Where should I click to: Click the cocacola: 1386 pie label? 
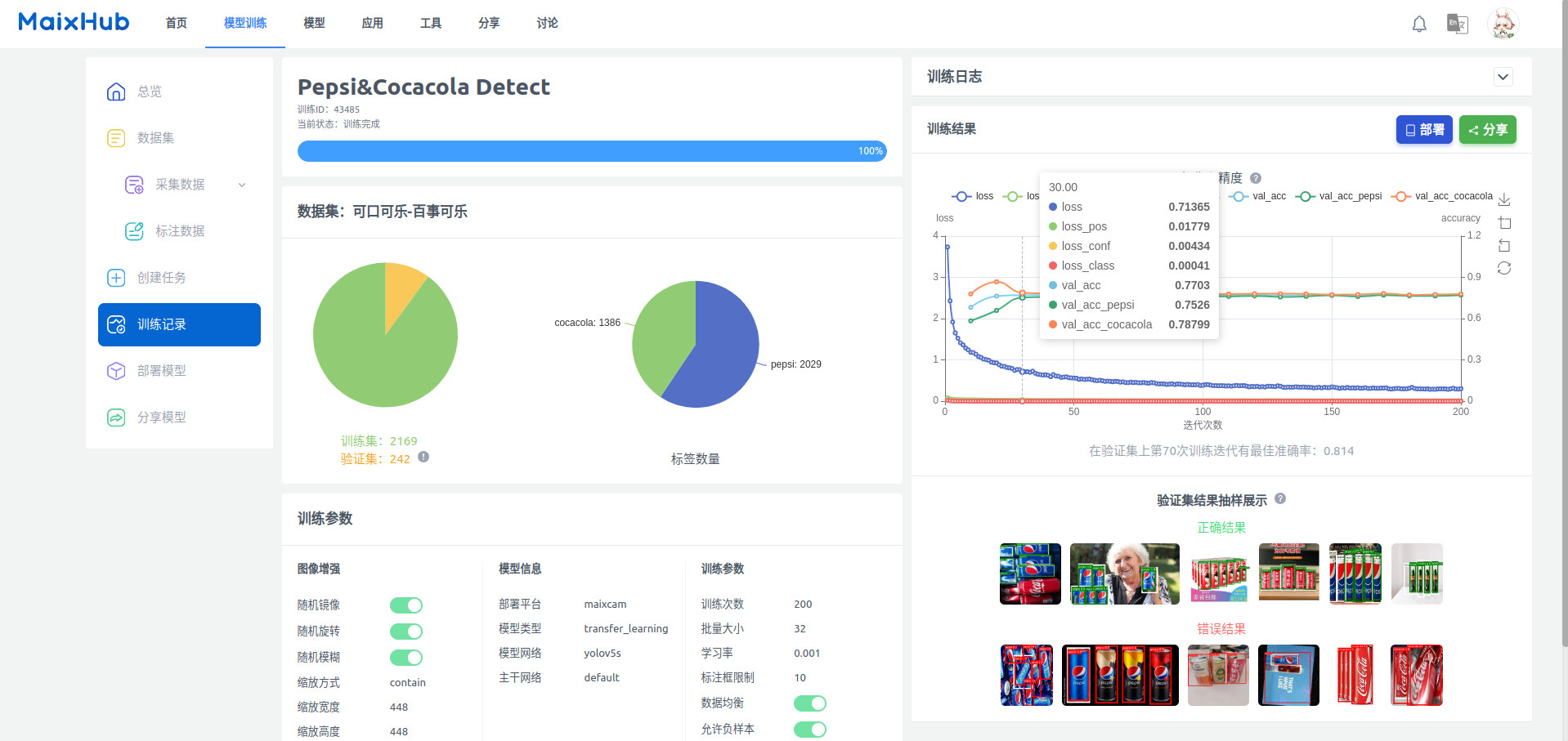pos(587,323)
